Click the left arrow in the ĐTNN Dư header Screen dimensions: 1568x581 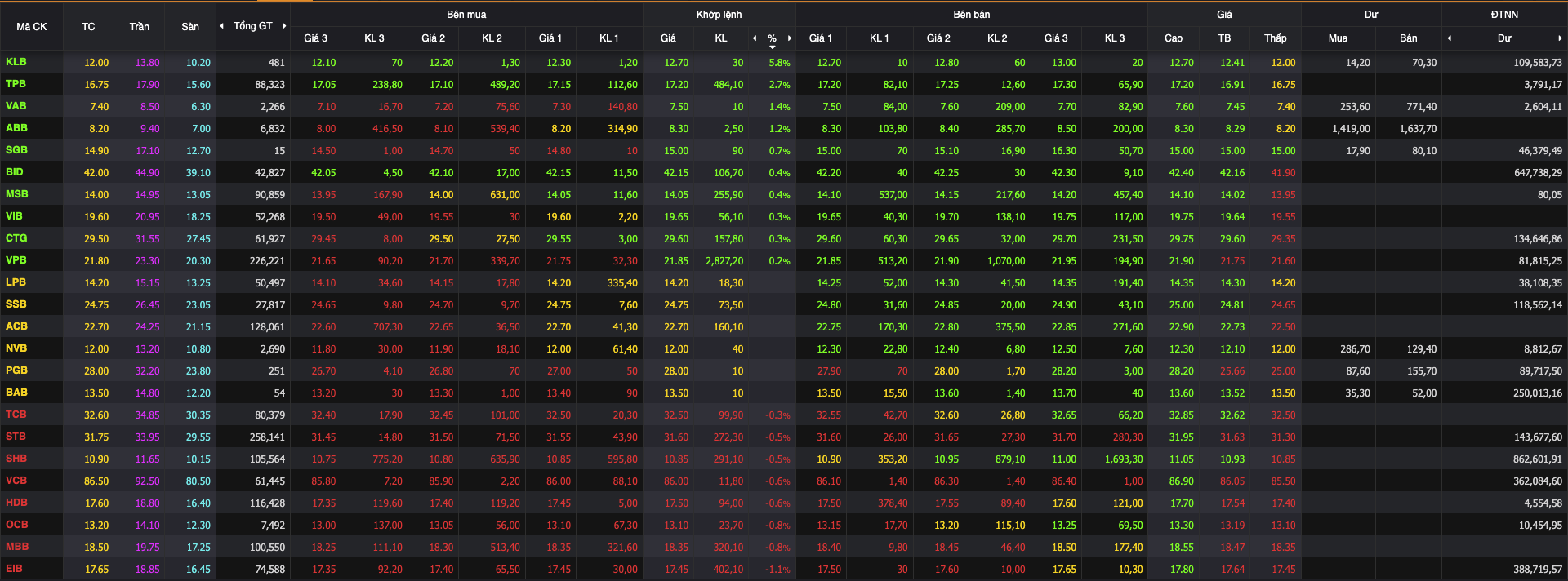pos(1450,38)
